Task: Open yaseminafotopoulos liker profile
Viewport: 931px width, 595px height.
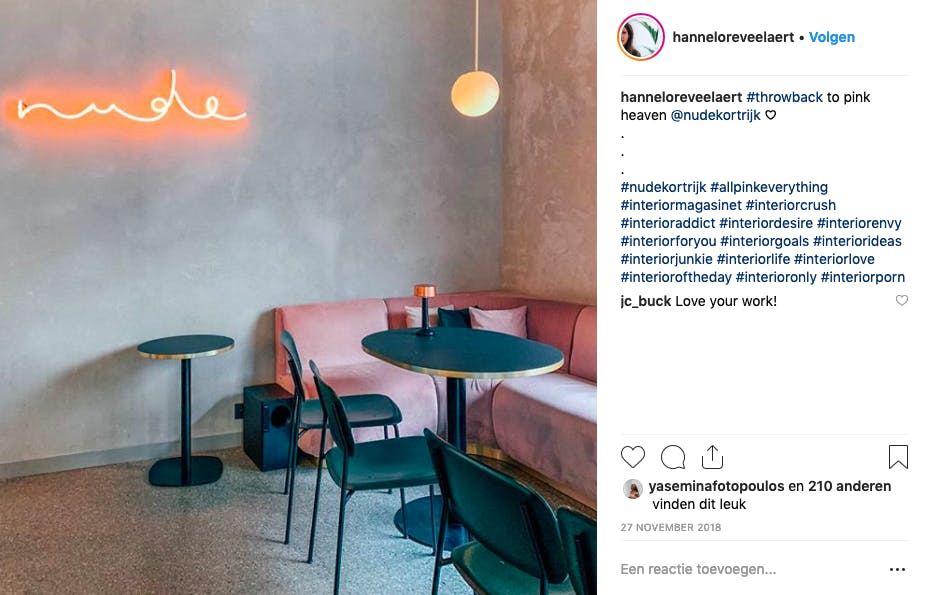Action: pyautogui.click(x=716, y=486)
